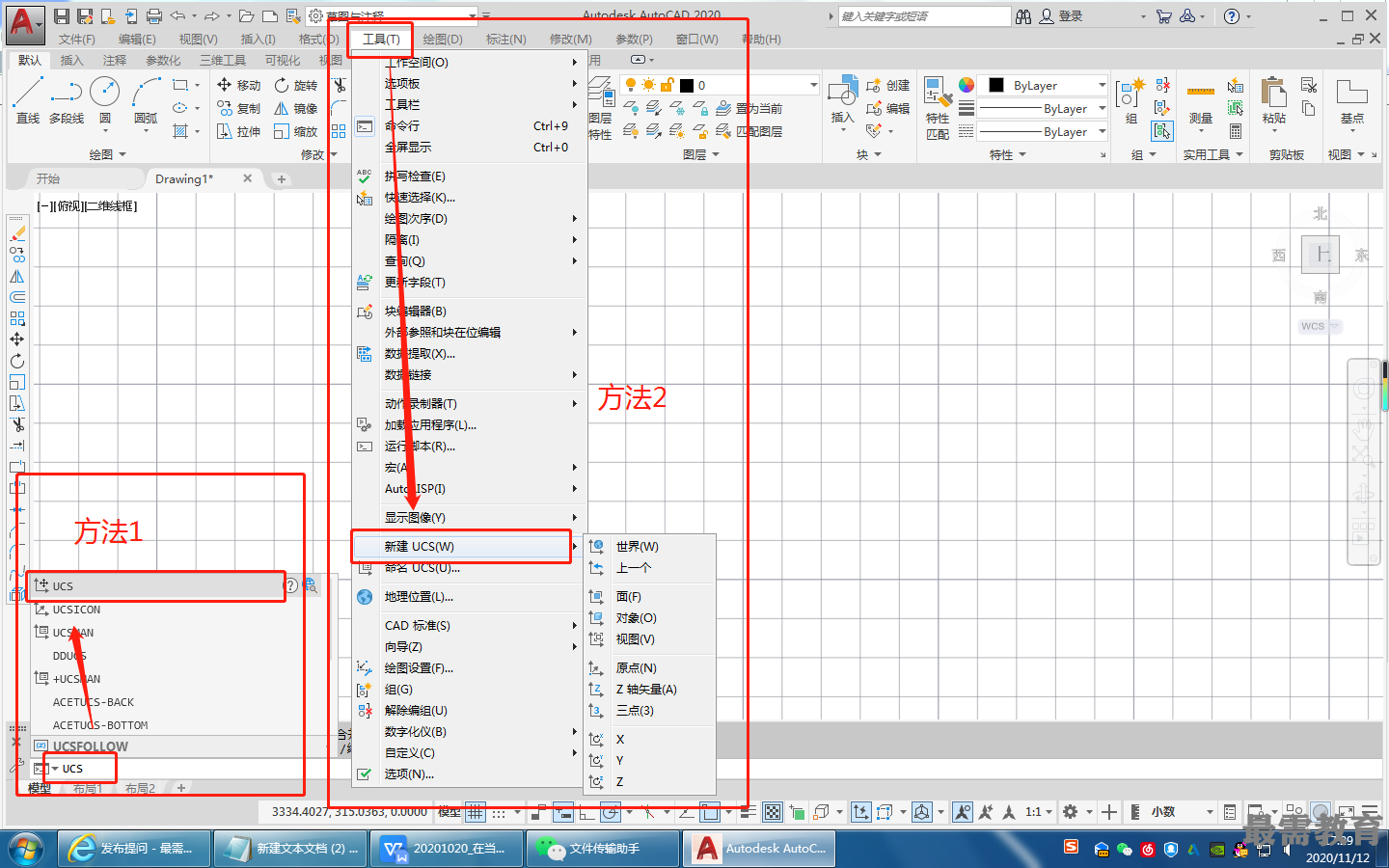This screenshot has width=1389, height=868.
Task: Click the Insert block (插入) icon
Action: click(x=842, y=92)
